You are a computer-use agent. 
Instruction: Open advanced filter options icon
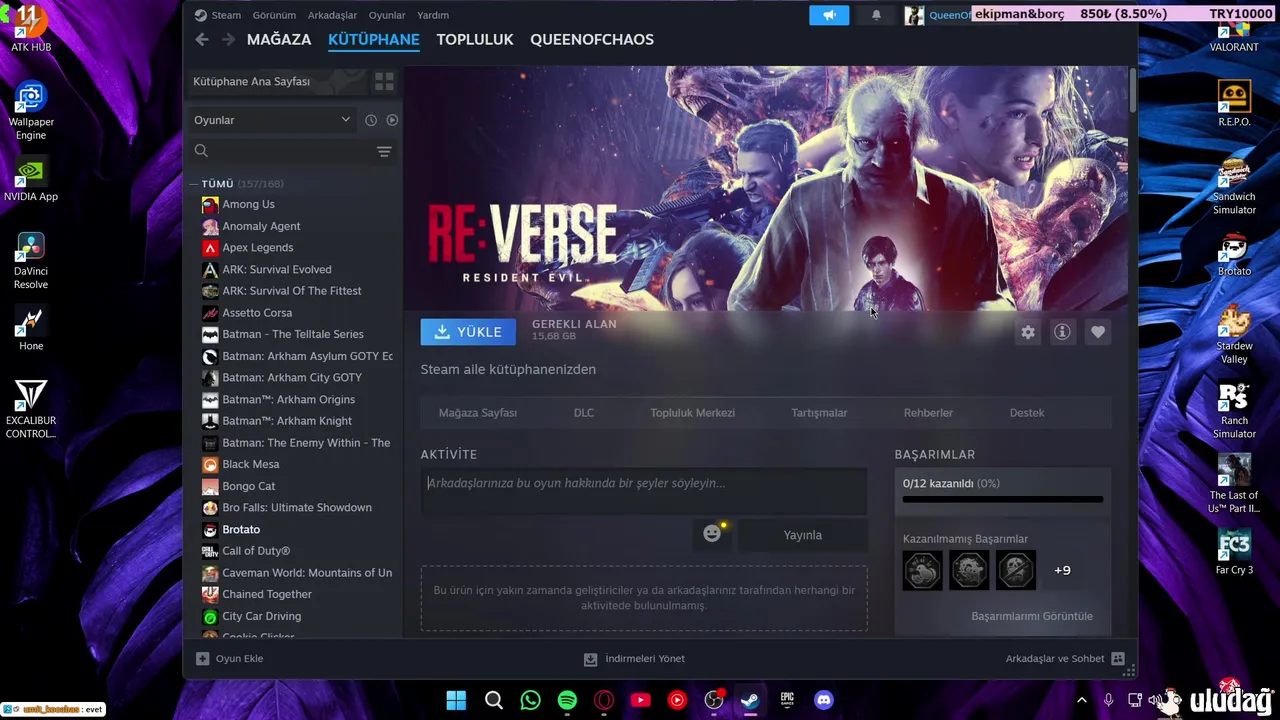(x=384, y=151)
